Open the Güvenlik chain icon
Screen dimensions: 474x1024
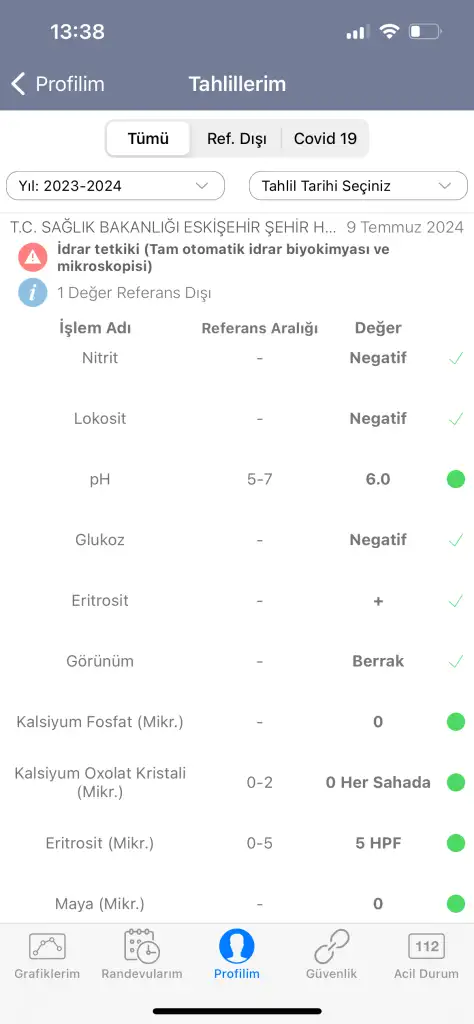tap(331, 946)
